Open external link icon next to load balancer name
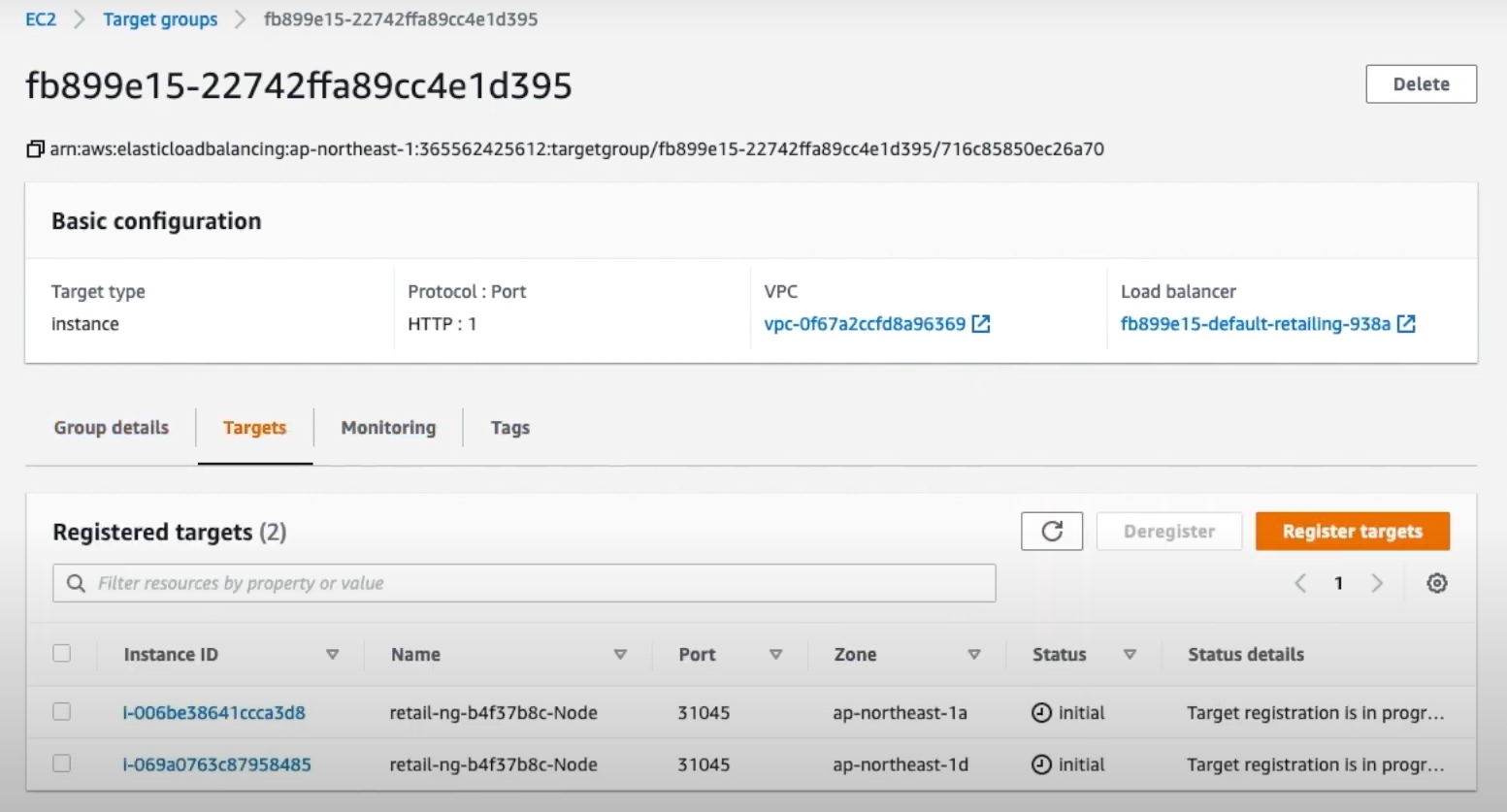The image size is (1507, 812). pos(1406,324)
